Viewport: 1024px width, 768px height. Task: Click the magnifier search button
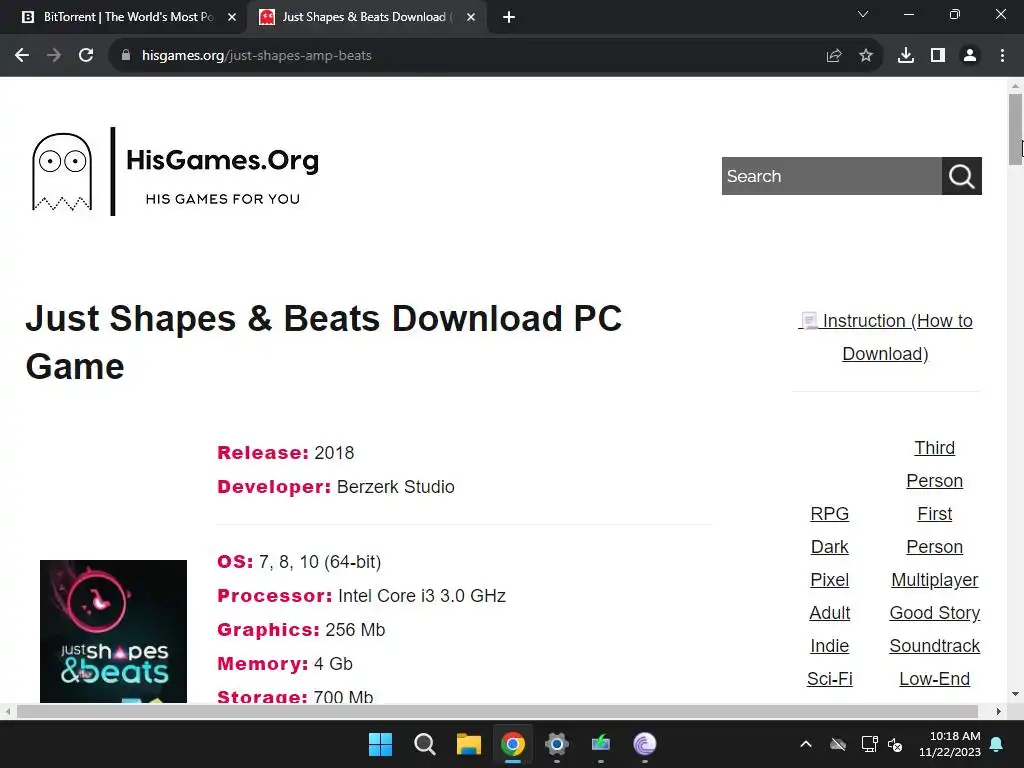click(961, 176)
